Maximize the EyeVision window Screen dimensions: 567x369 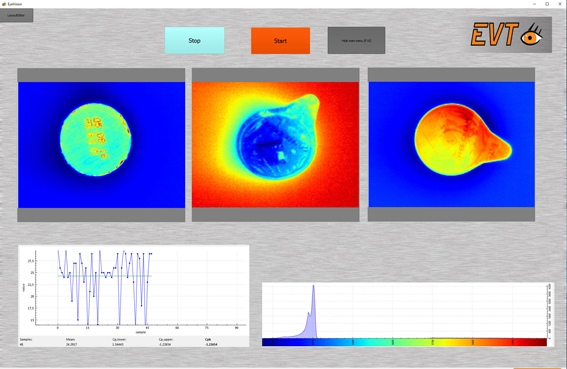(547, 4)
